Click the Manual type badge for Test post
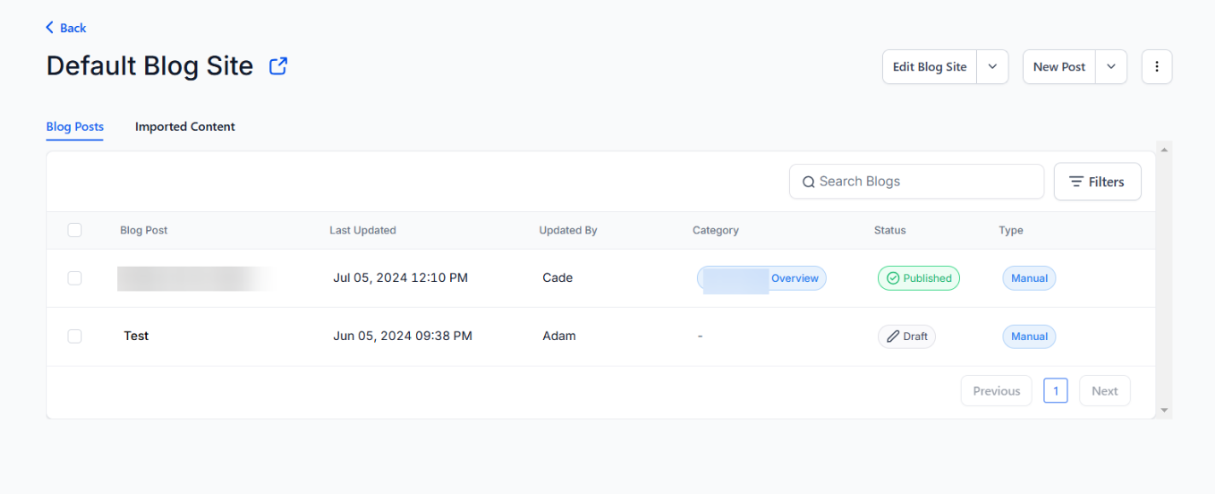The height and width of the screenshot is (494, 1215). (1029, 336)
